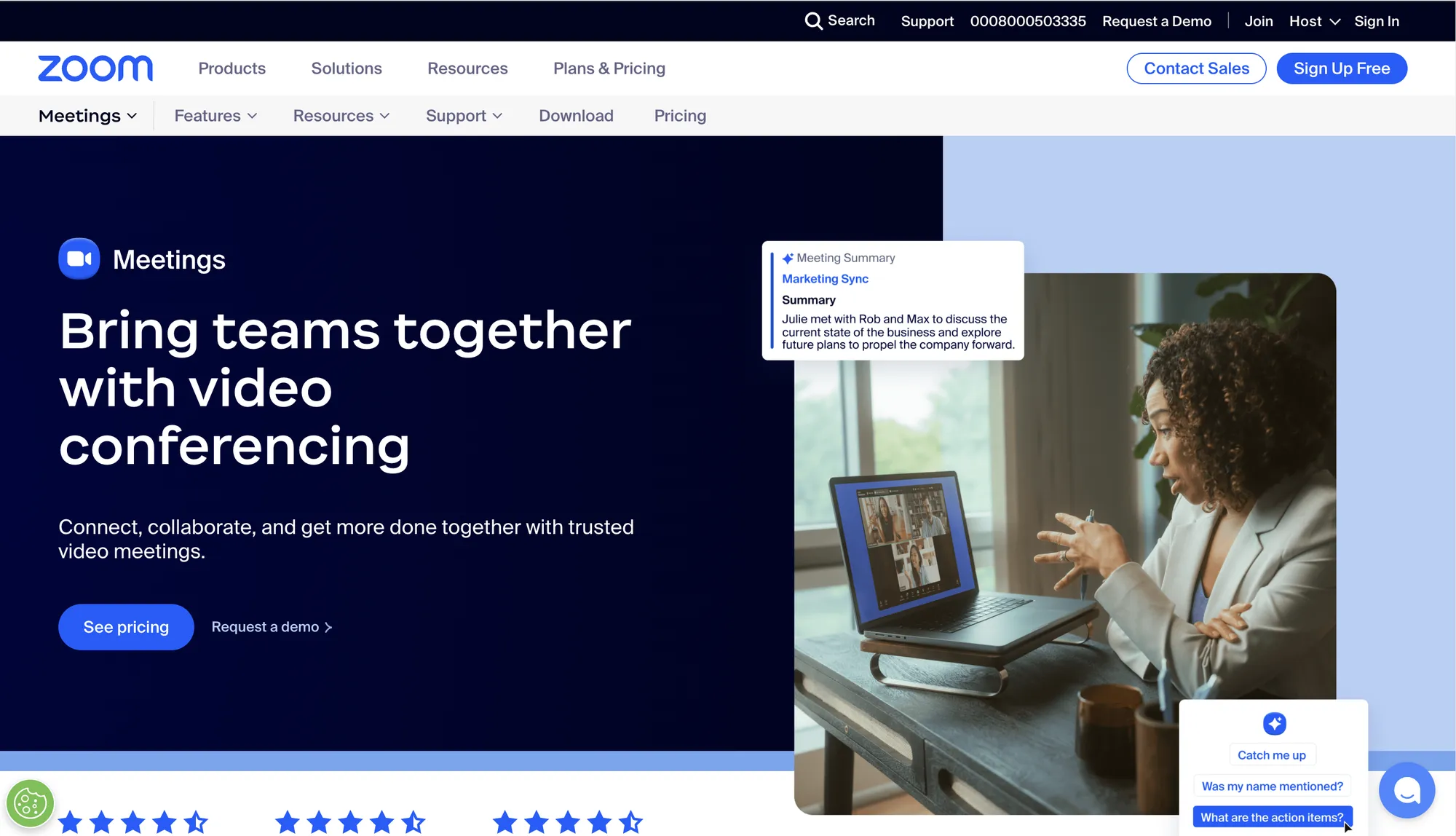
Task: Open the Pricing tab in Meetings bar
Action: click(680, 116)
